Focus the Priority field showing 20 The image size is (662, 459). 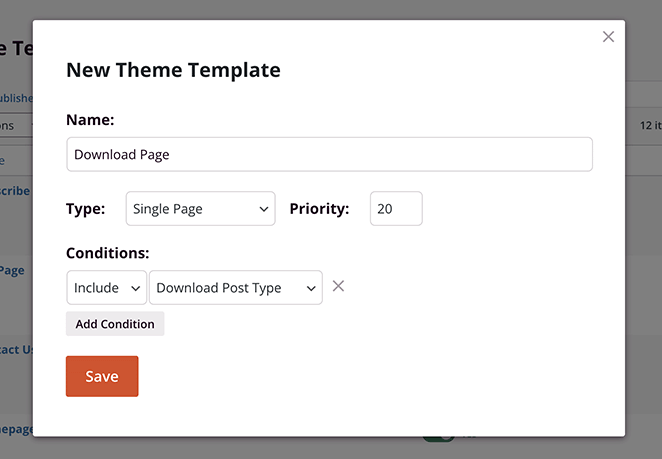[x=396, y=209]
